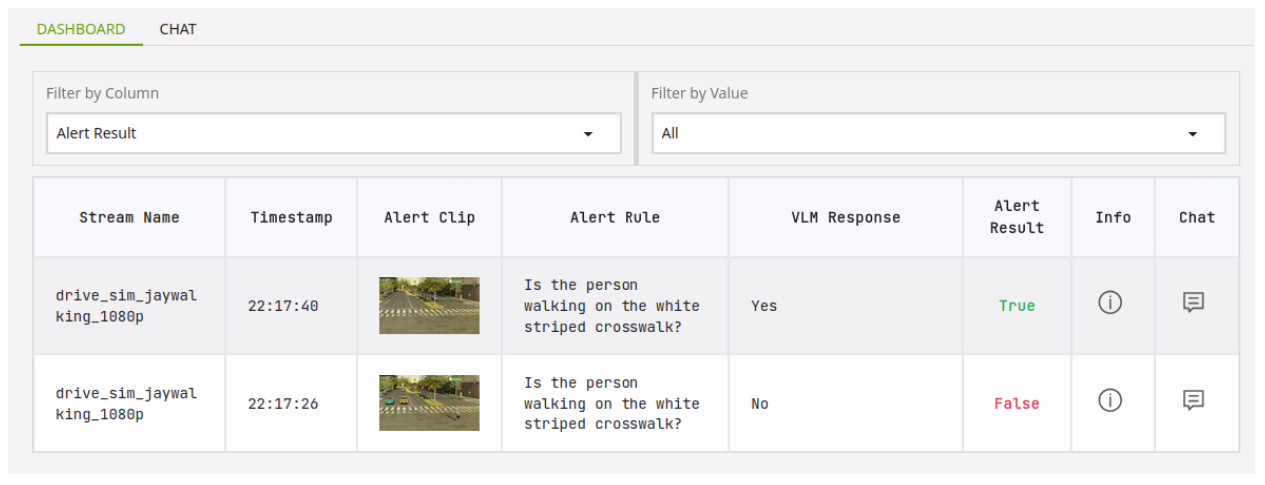
Task: Click the Alert Rule column header
Action: (x=615, y=217)
